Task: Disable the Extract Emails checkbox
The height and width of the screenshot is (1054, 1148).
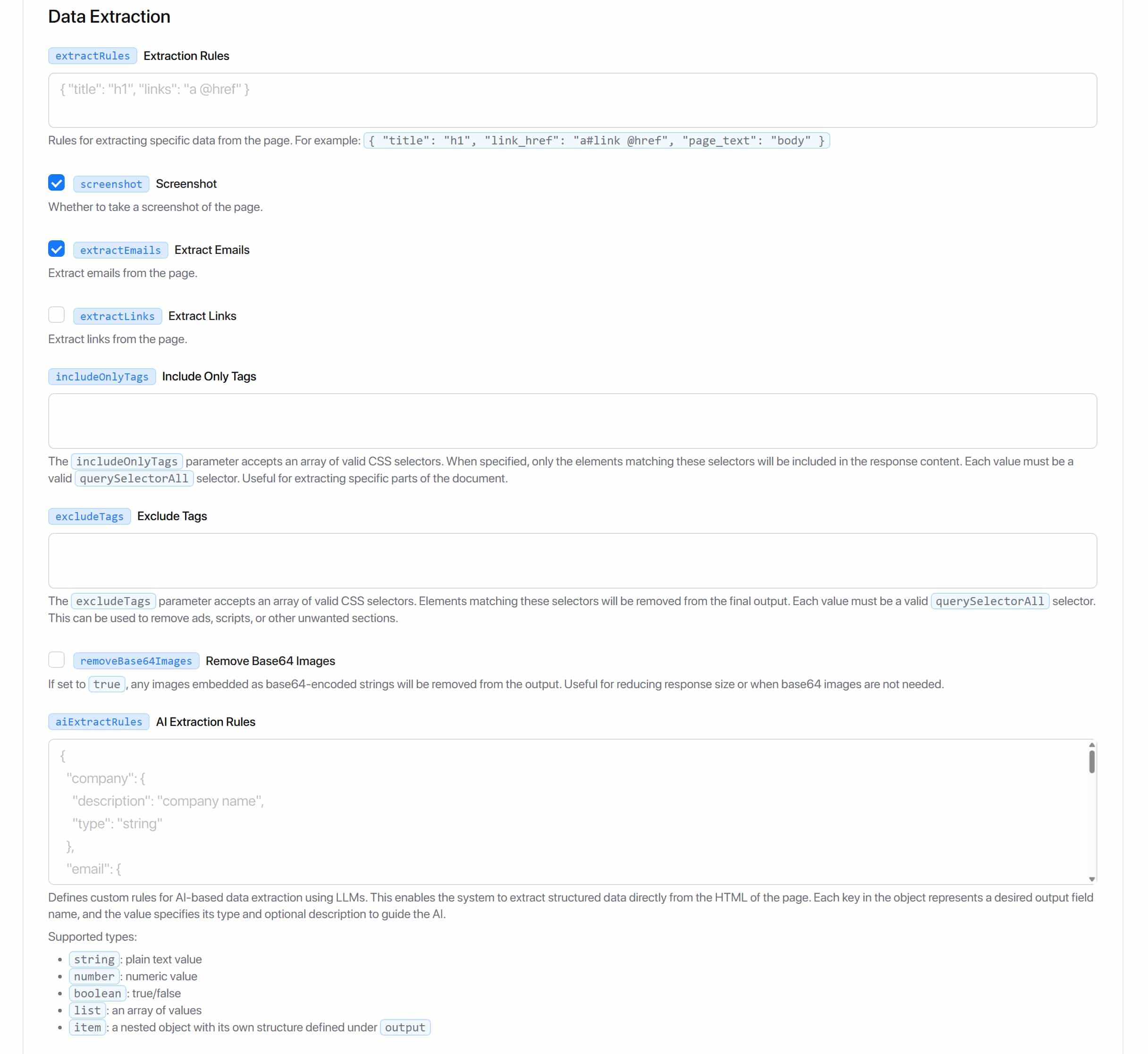Action: click(x=57, y=249)
